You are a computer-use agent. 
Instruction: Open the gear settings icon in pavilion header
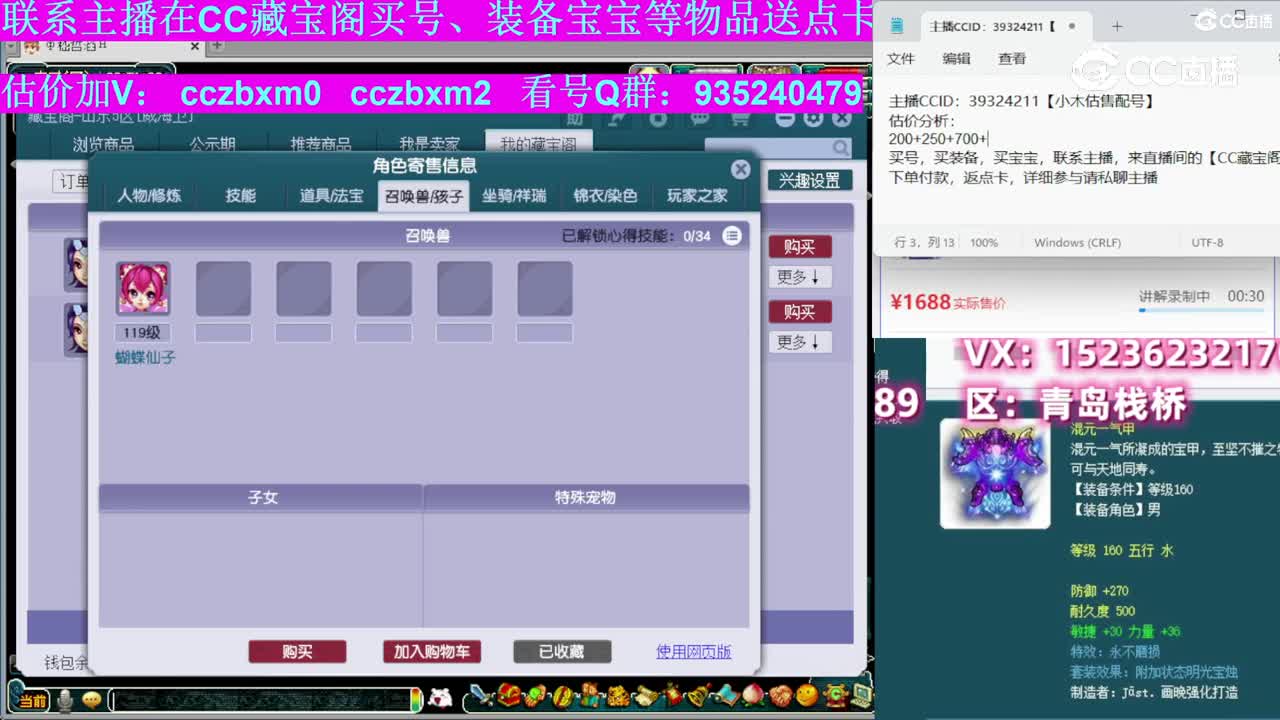point(813,118)
